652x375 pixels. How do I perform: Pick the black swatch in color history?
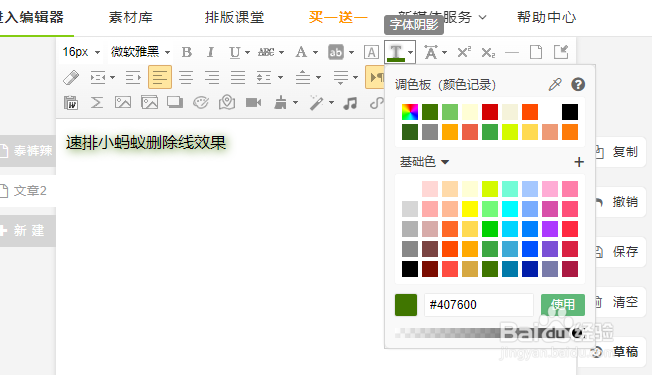tap(570, 112)
